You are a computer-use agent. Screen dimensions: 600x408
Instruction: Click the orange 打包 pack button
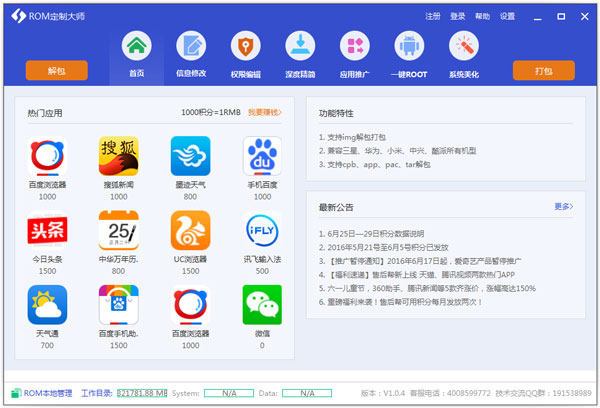click(x=543, y=70)
